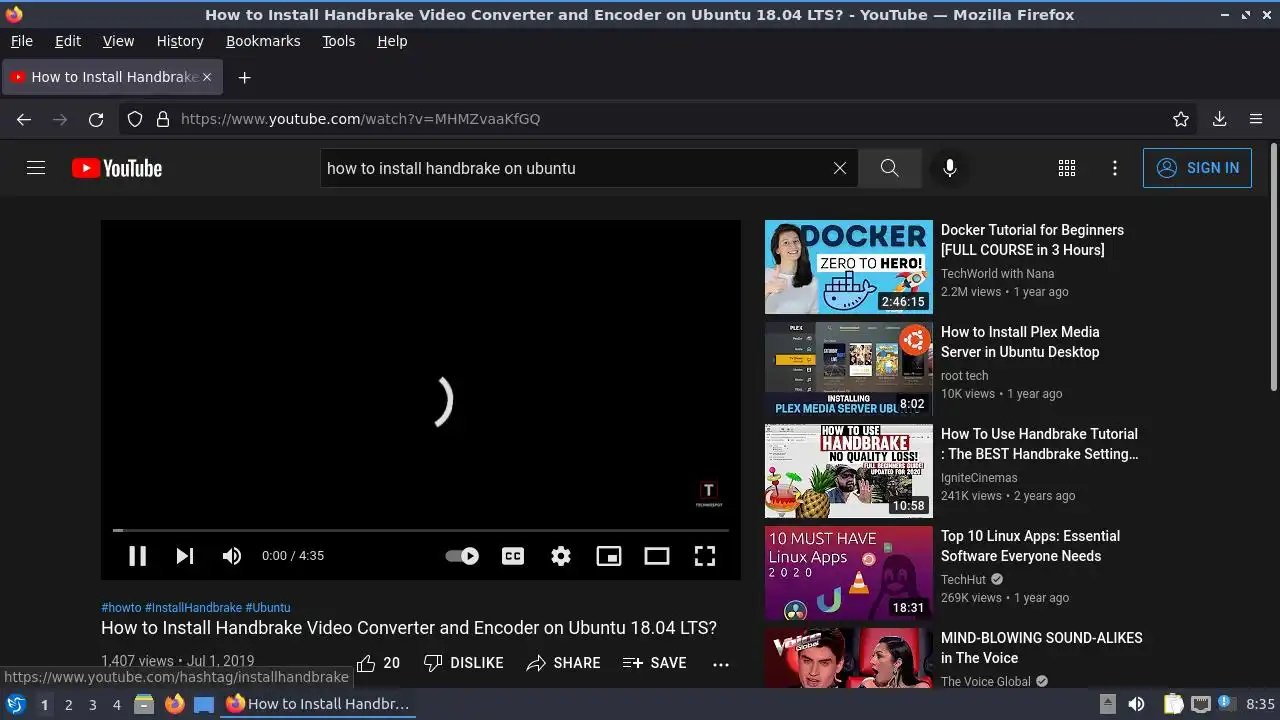Close the Handbrake YouTube tab
The width and height of the screenshot is (1280, 720).
(x=207, y=77)
